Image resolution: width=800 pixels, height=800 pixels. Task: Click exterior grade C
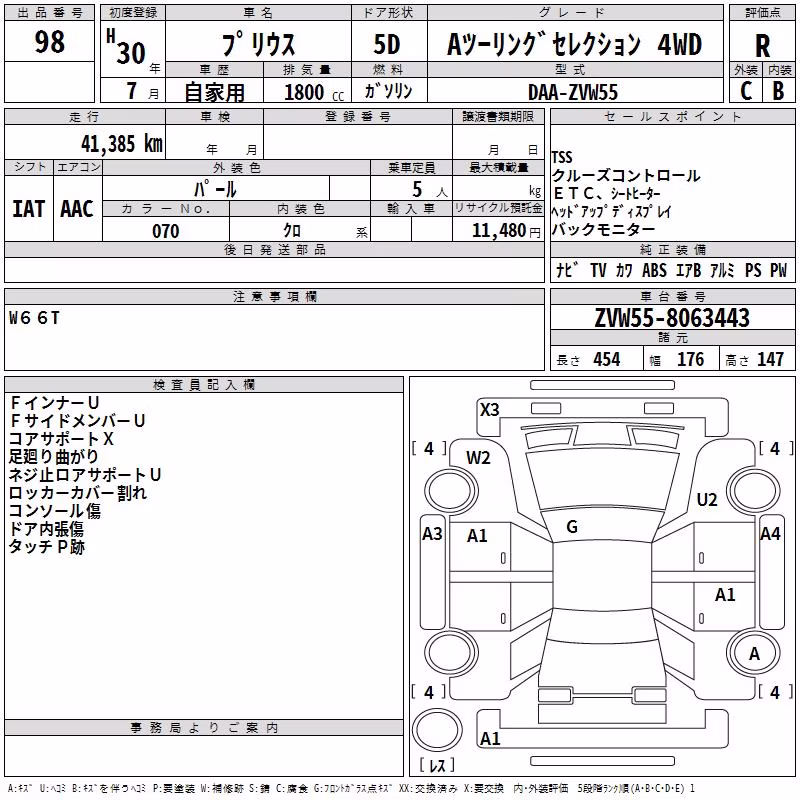tap(746, 91)
